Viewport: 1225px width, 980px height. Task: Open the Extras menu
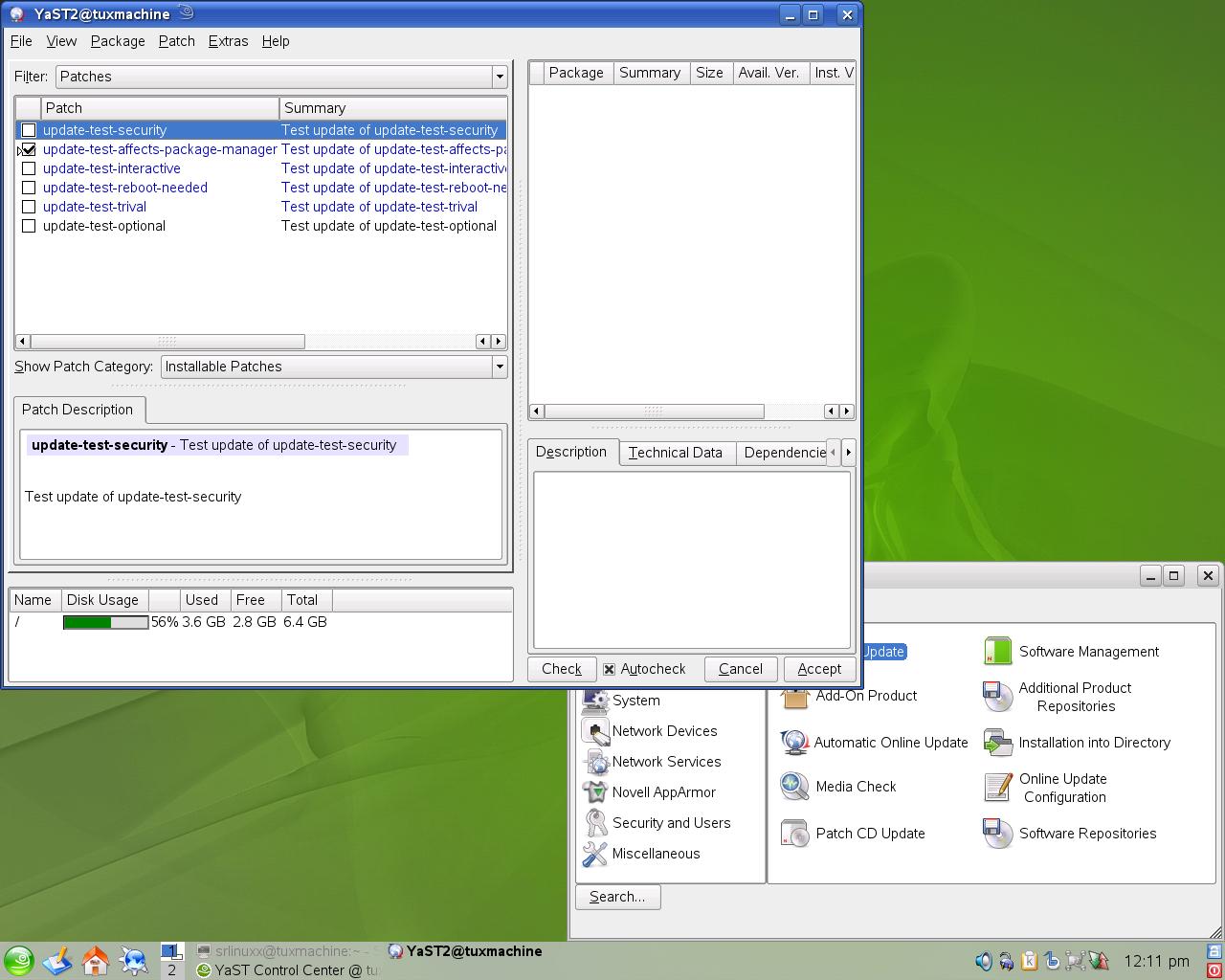(x=228, y=41)
